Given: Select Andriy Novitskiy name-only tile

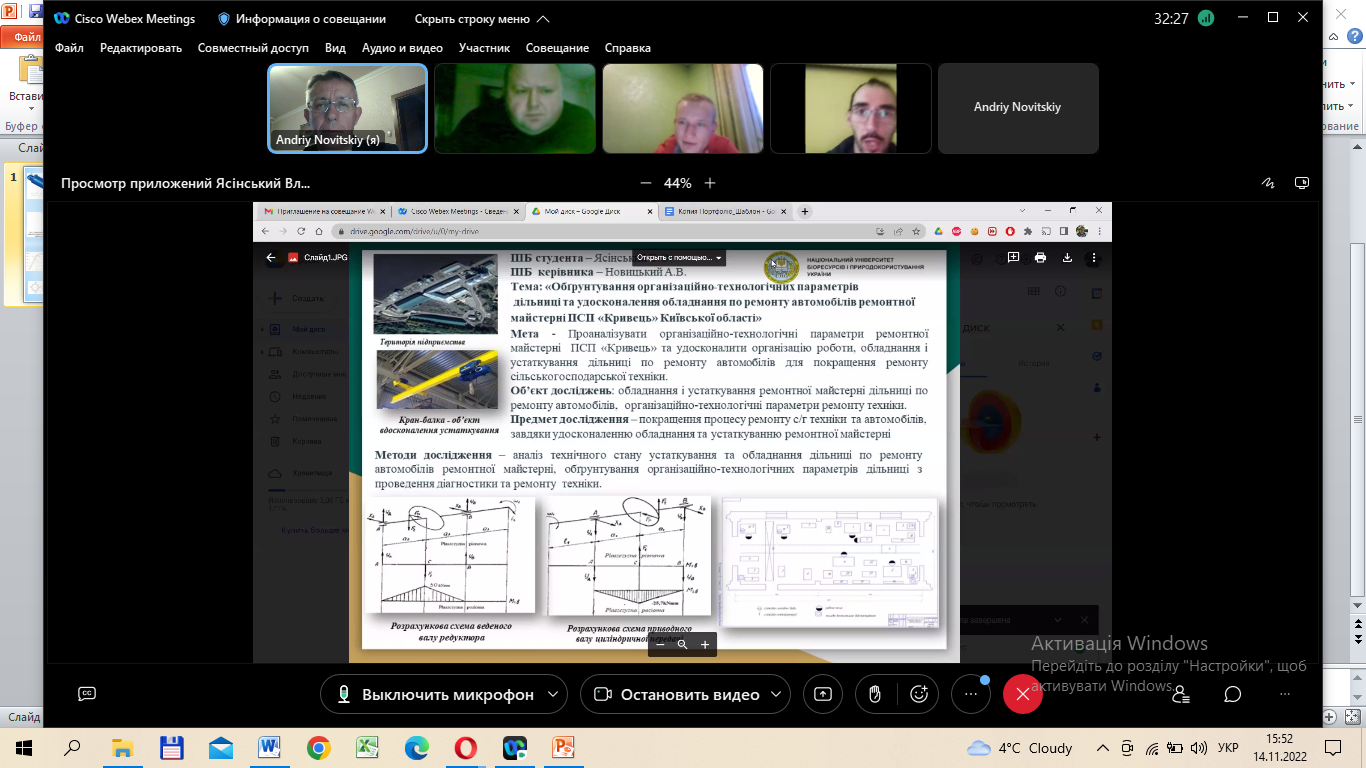Looking at the screenshot, I should point(1018,108).
